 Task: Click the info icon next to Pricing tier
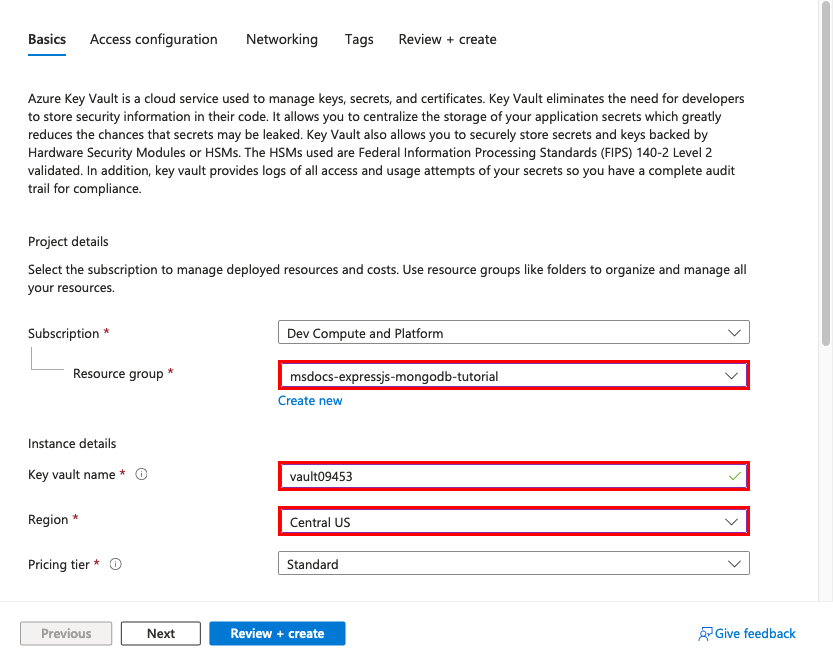[116, 565]
